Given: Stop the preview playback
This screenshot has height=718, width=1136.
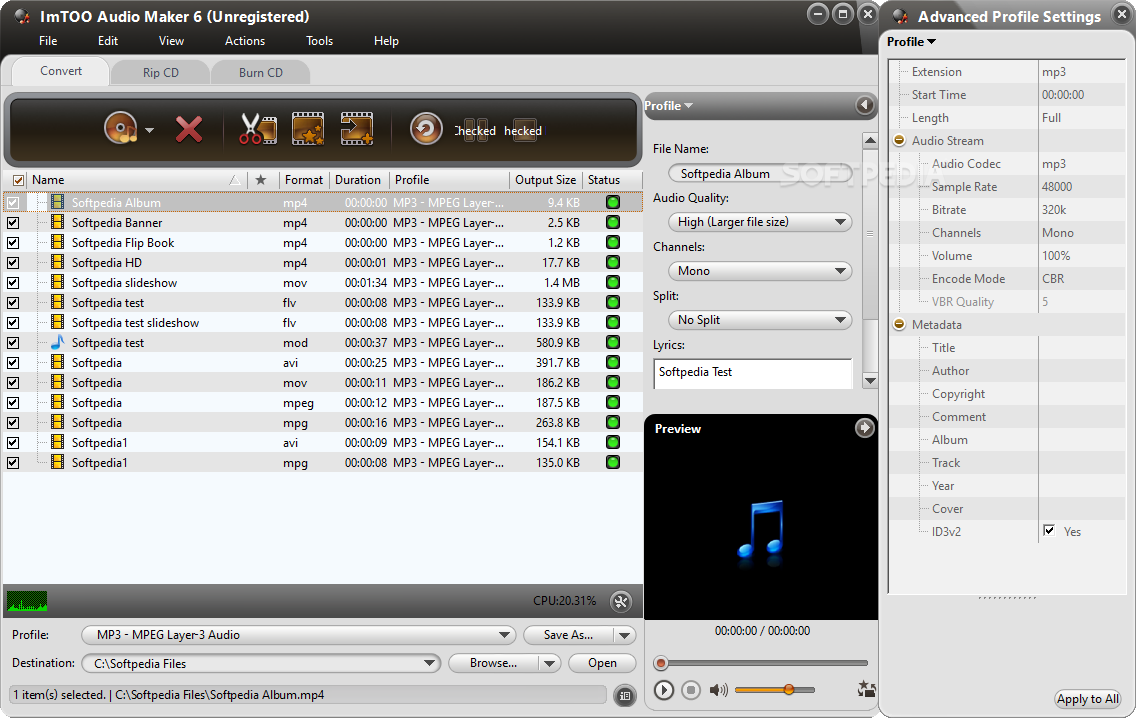Looking at the screenshot, I should click(x=691, y=690).
